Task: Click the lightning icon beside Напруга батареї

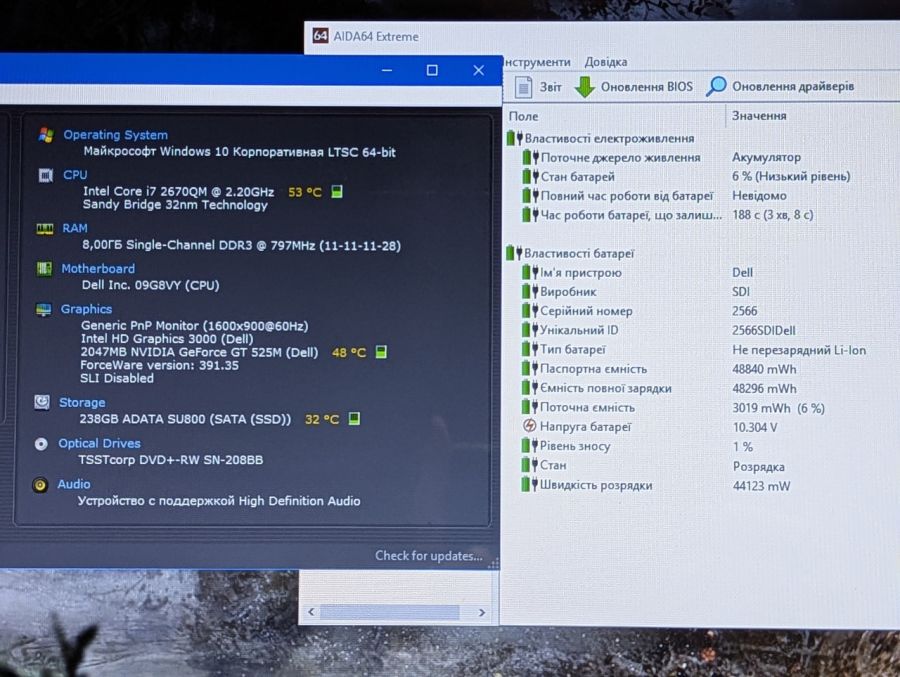Action: 529,426
